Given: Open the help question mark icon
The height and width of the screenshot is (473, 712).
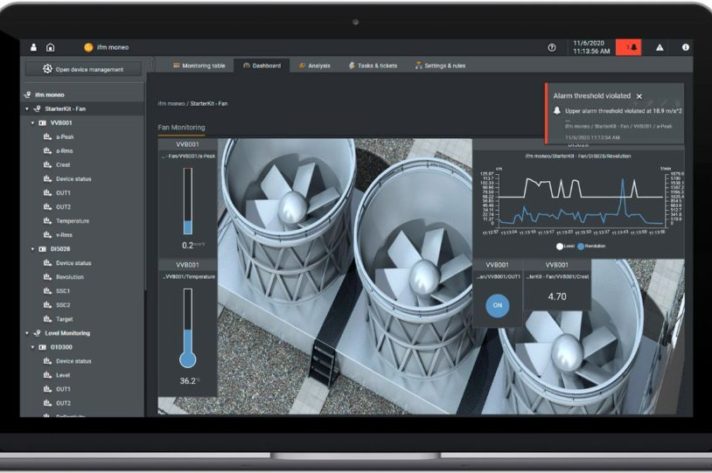Looking at the screenshot, I should click(x=552, y=47).
